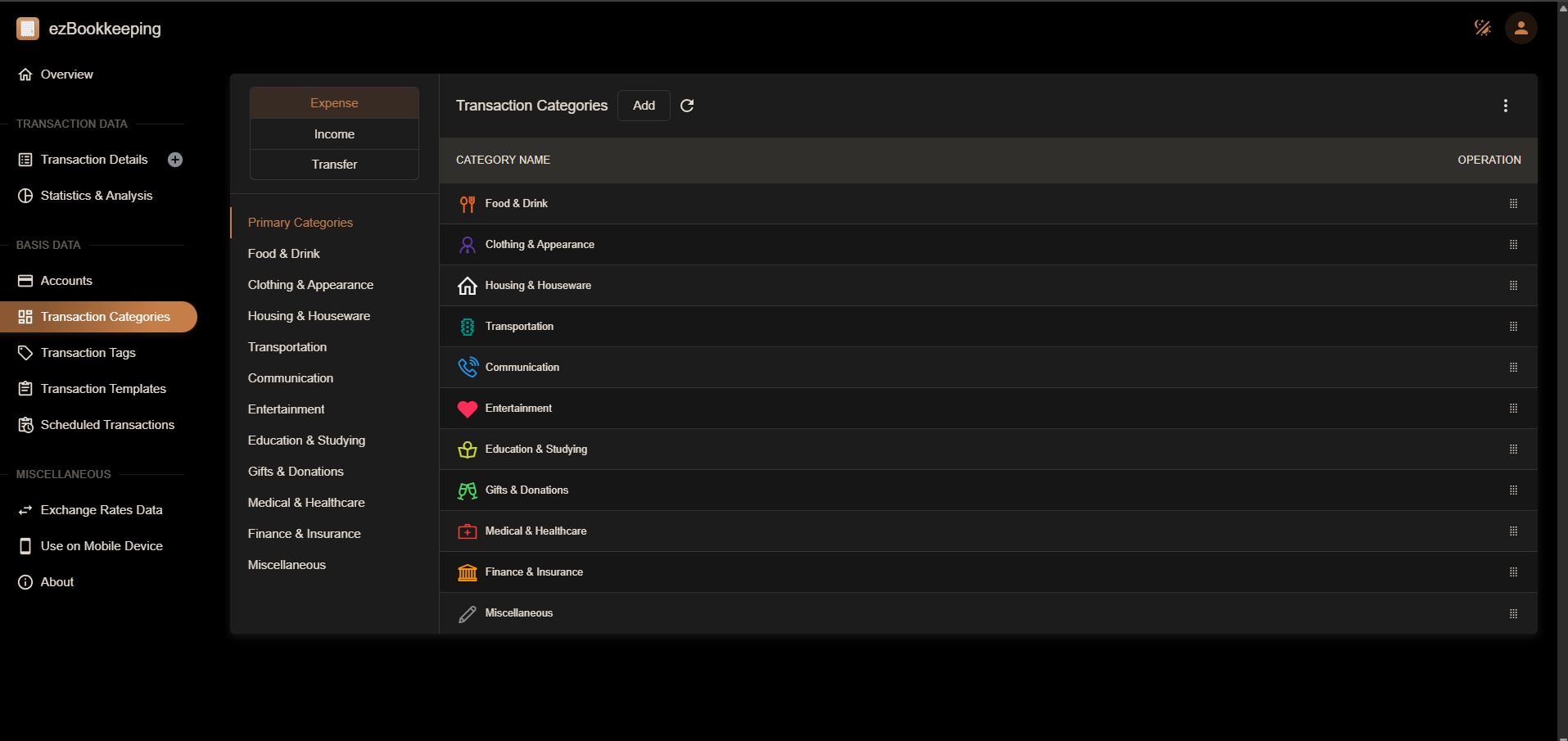Click the drag handle for Miscellaneous row
The height and width of the screenshot is (741, 1568).
[x=1513, y=613]
